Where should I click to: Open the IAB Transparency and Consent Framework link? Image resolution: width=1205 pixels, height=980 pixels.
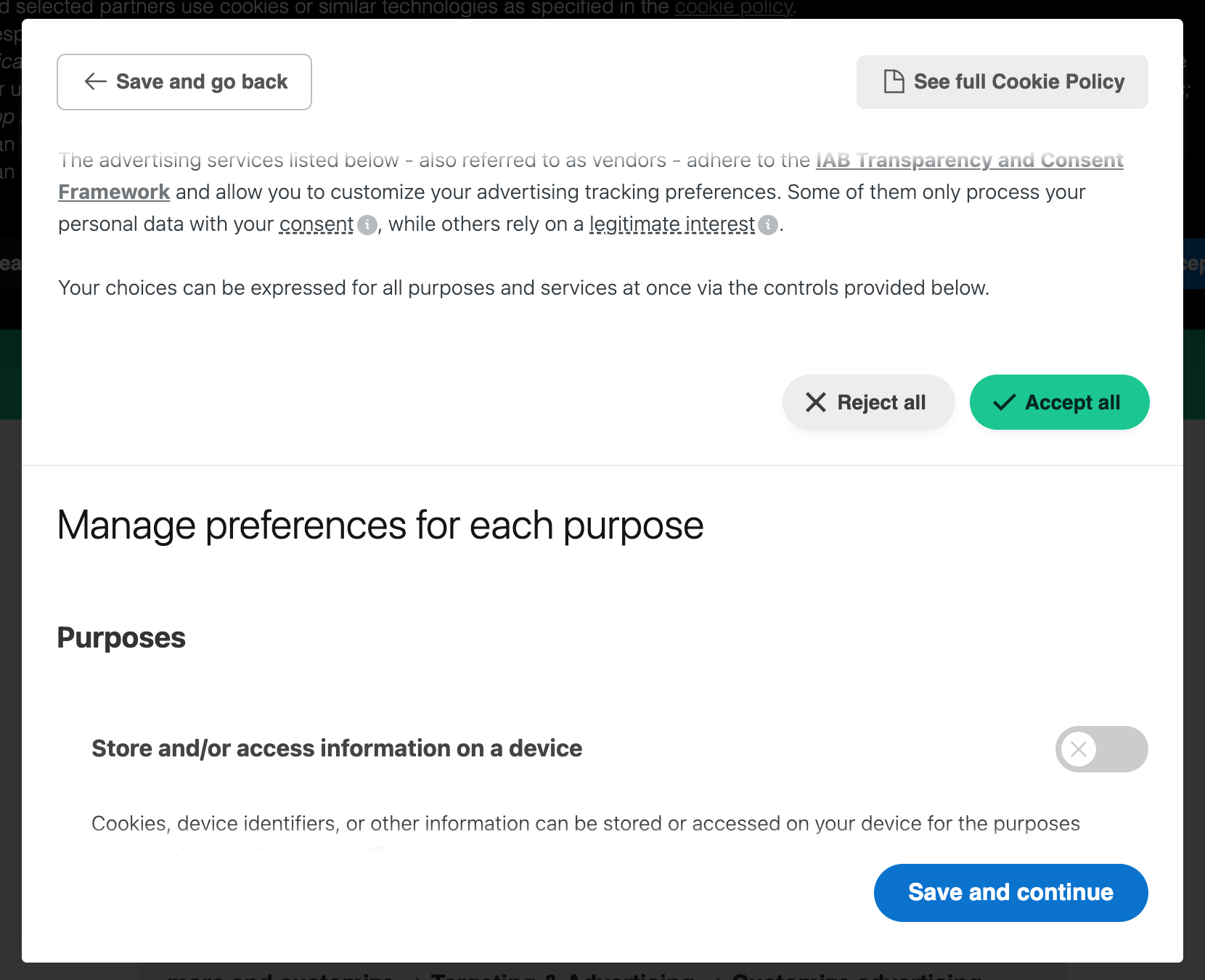(x=969, y=160)
